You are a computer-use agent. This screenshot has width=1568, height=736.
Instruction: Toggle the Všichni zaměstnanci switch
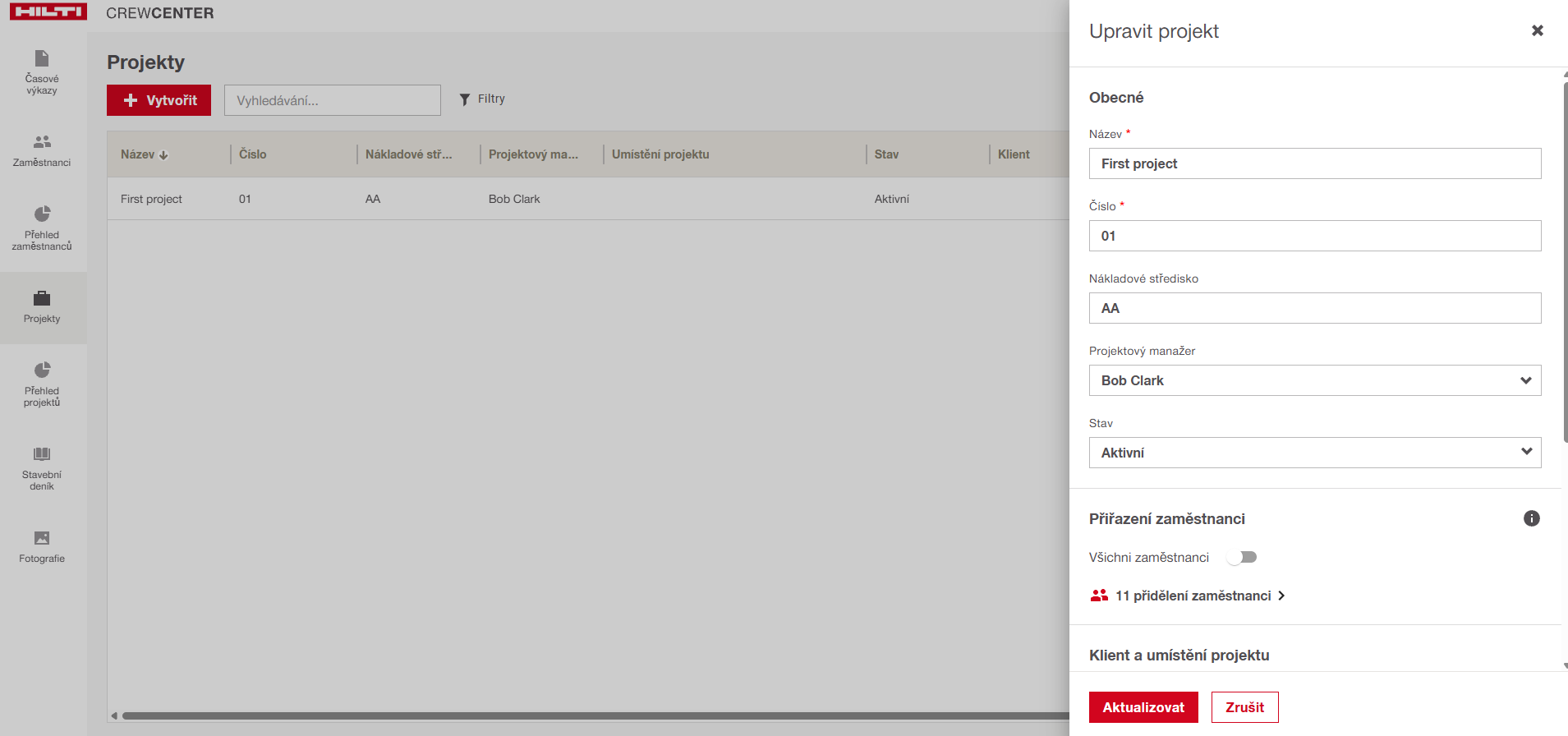point(1242,558)
